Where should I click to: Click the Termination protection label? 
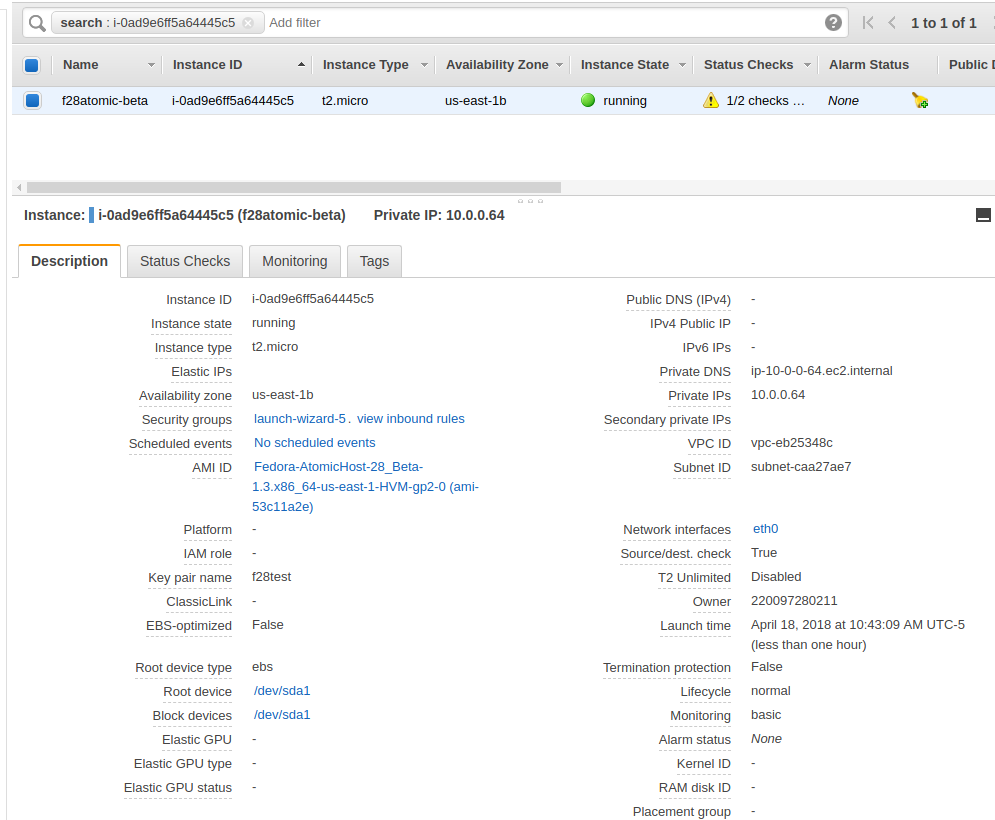coord(667,668)
